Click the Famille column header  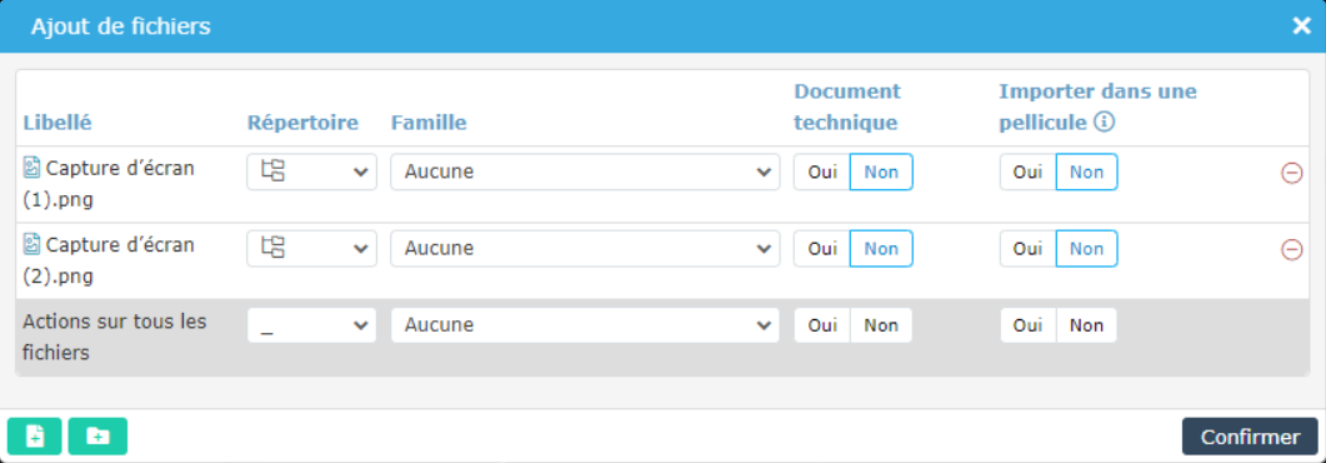click(428, 123)
